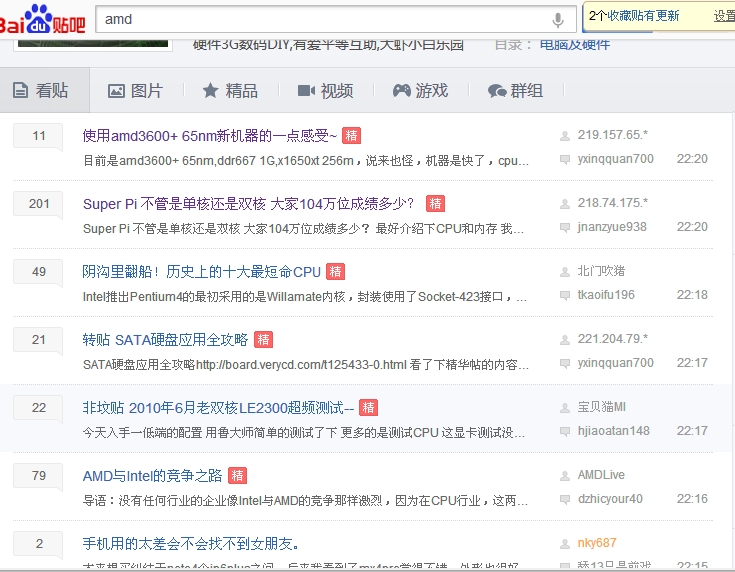Click excerpt starting 今天入手一低端的配置
This screenshot has height=572, width=735.
coord(304,433)
